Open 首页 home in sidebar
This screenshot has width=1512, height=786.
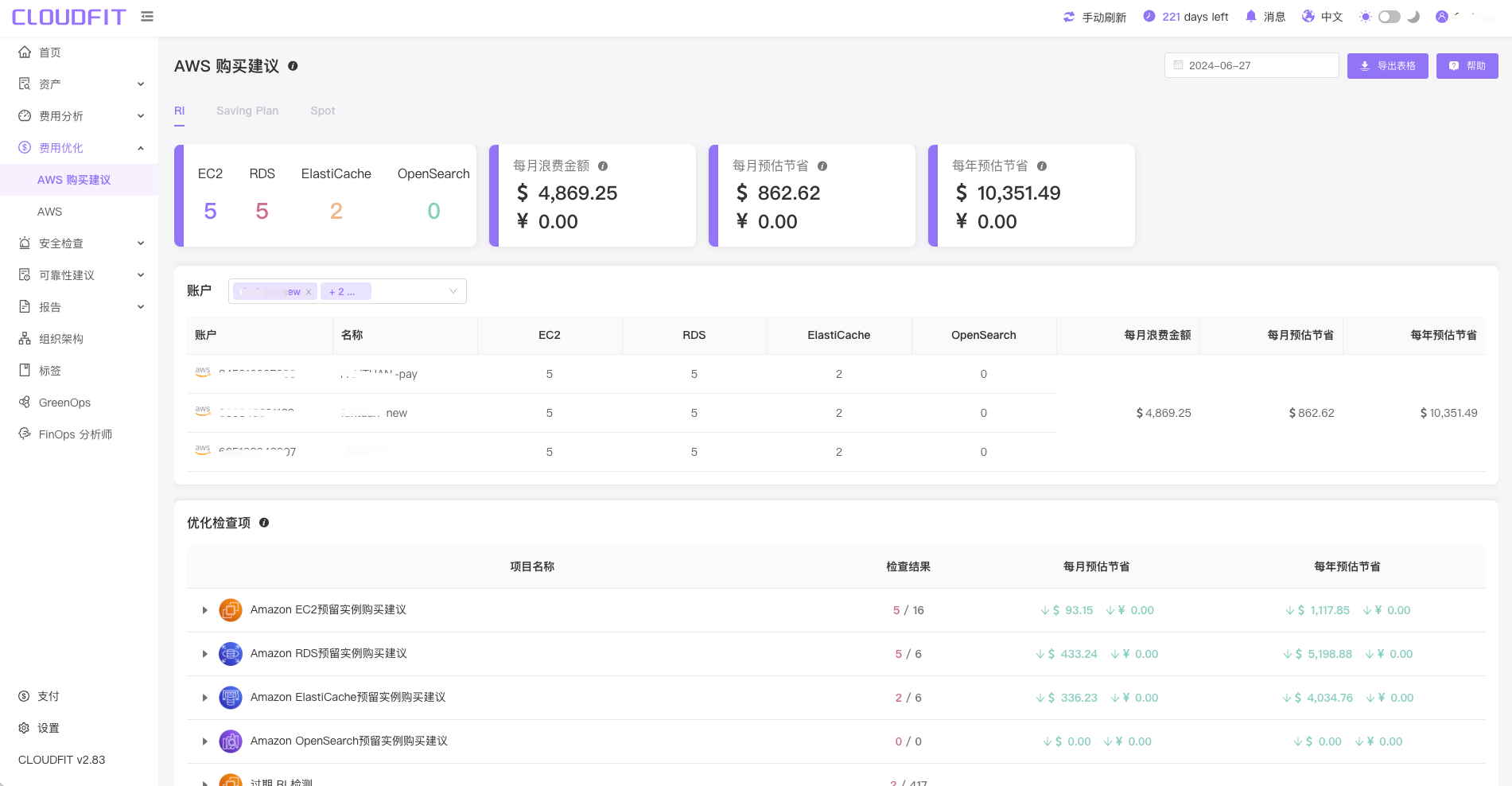click(x=80, y=53)
